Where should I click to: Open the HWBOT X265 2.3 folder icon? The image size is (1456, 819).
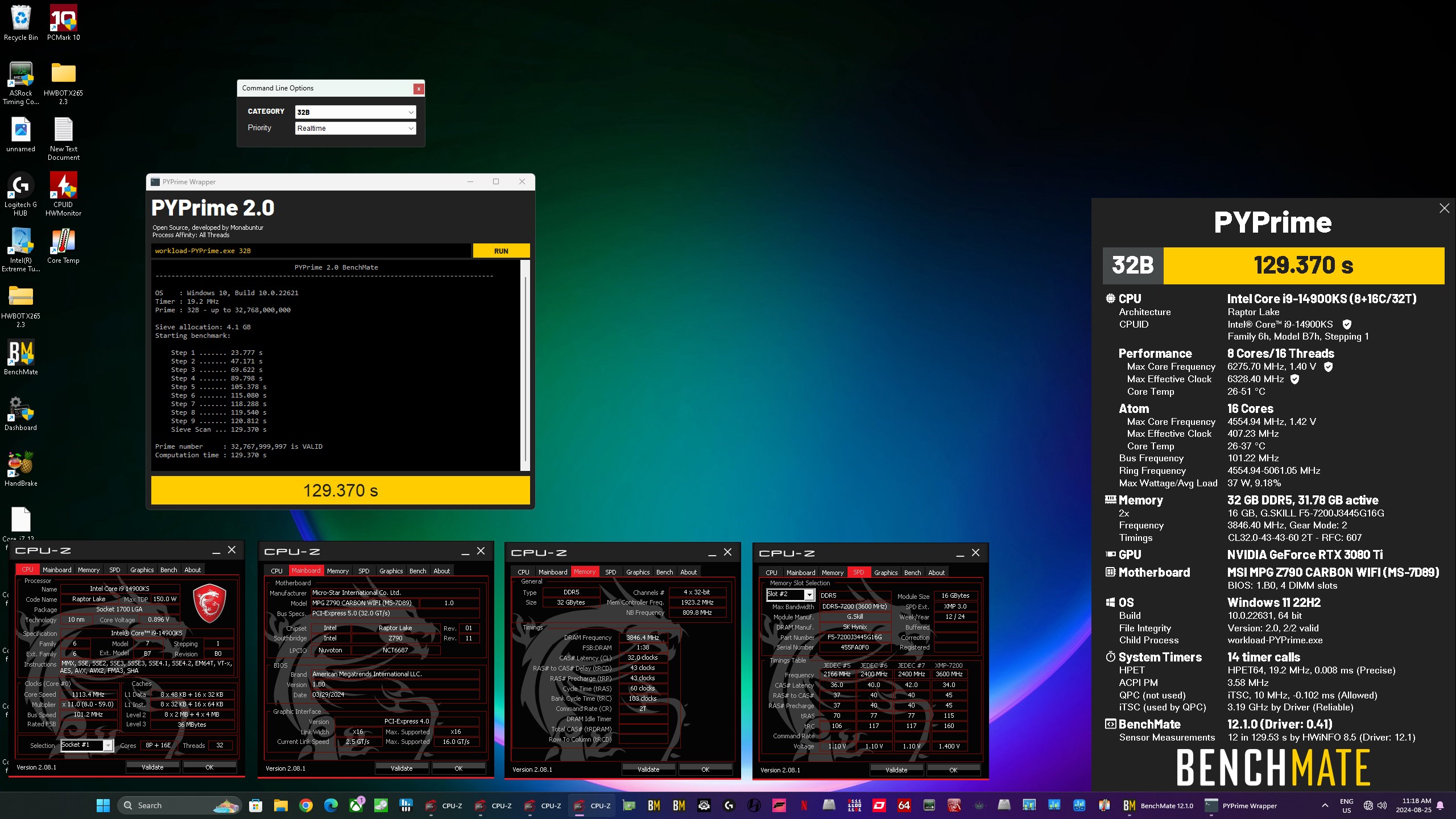[63, 83]
